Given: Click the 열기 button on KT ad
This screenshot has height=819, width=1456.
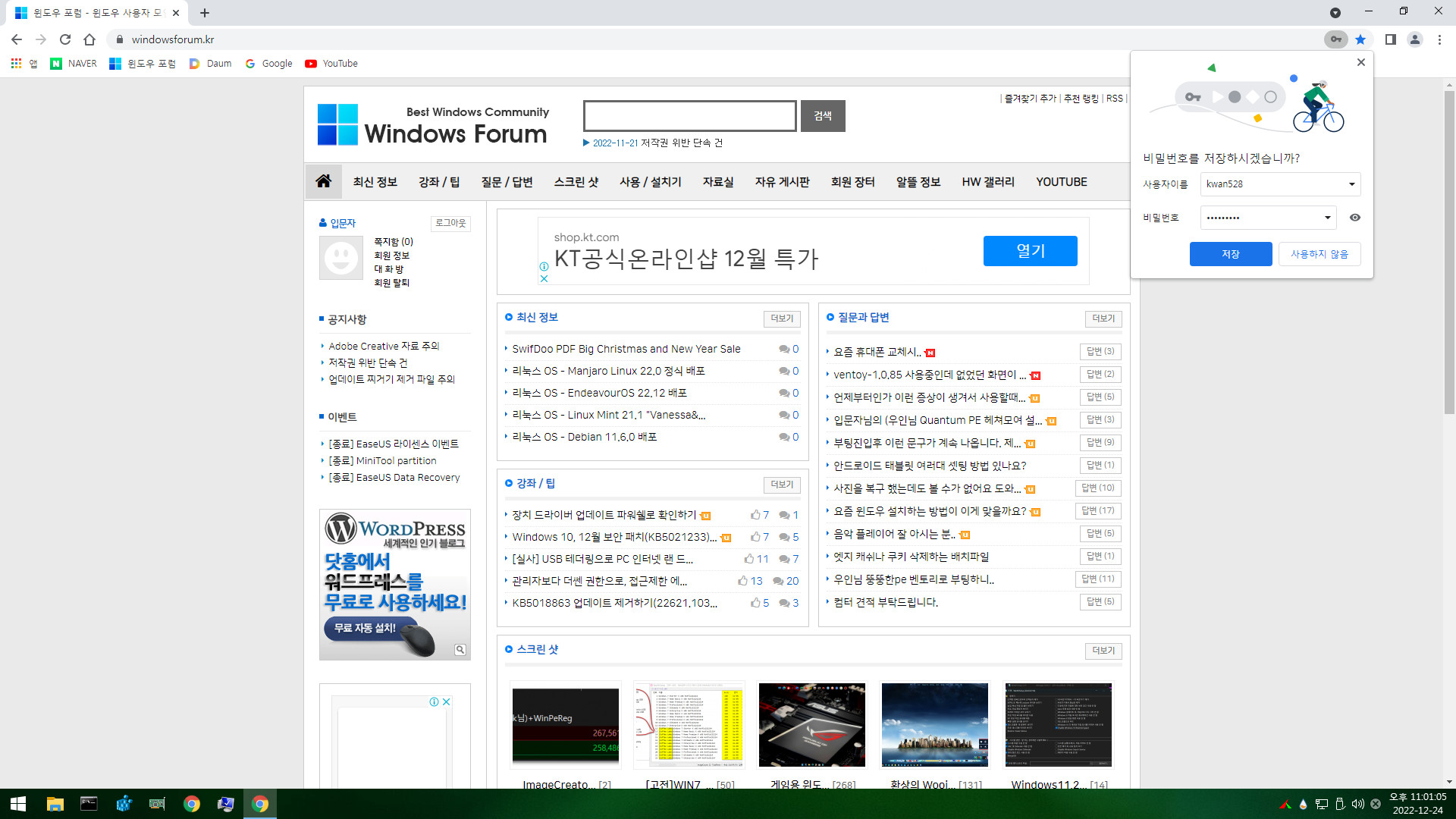Looking at the screenshot, I should pos(1031,251).
